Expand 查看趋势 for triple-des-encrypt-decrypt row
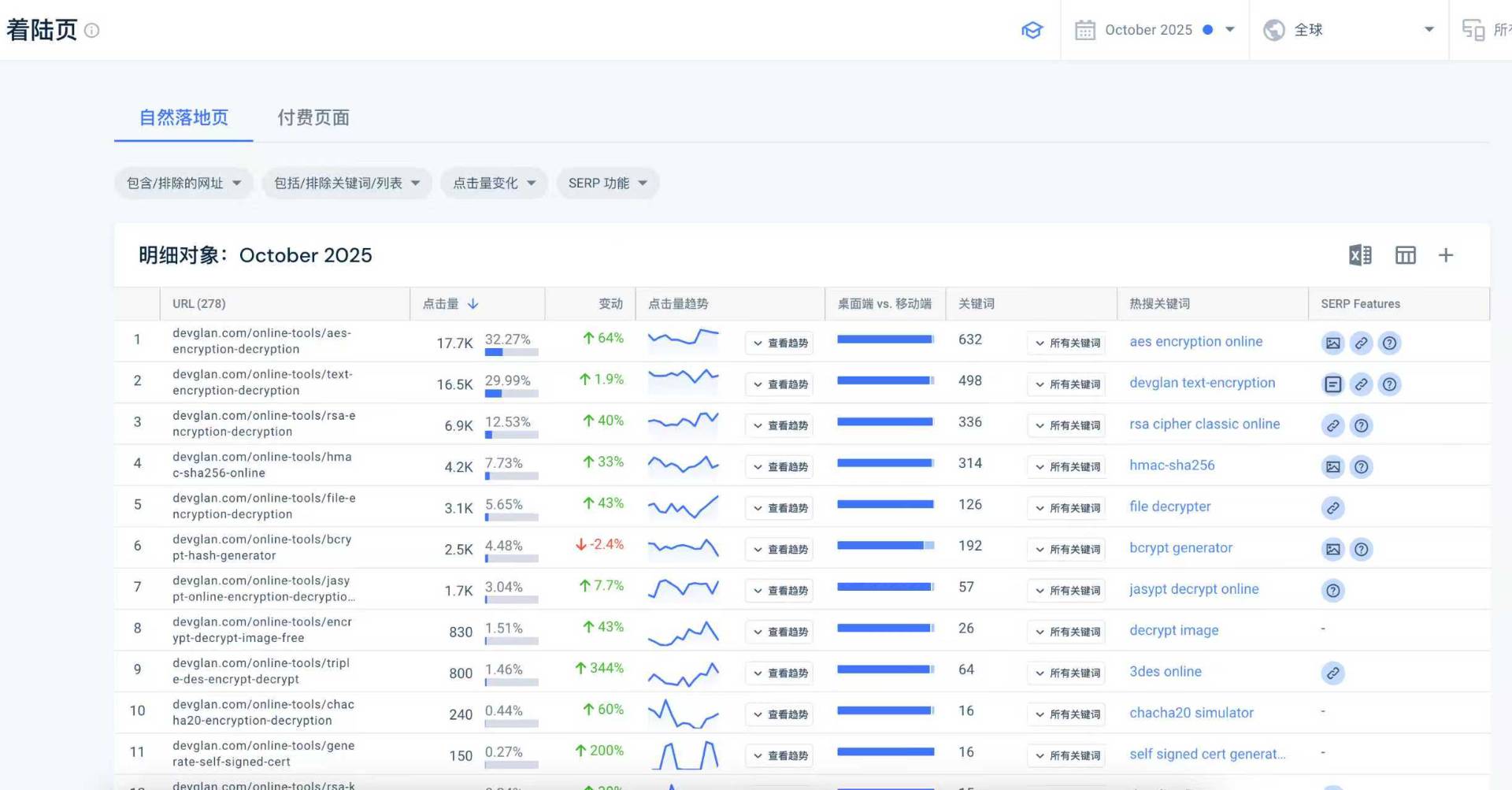This screenshot has width=1512, height=790. click(780, 673)
